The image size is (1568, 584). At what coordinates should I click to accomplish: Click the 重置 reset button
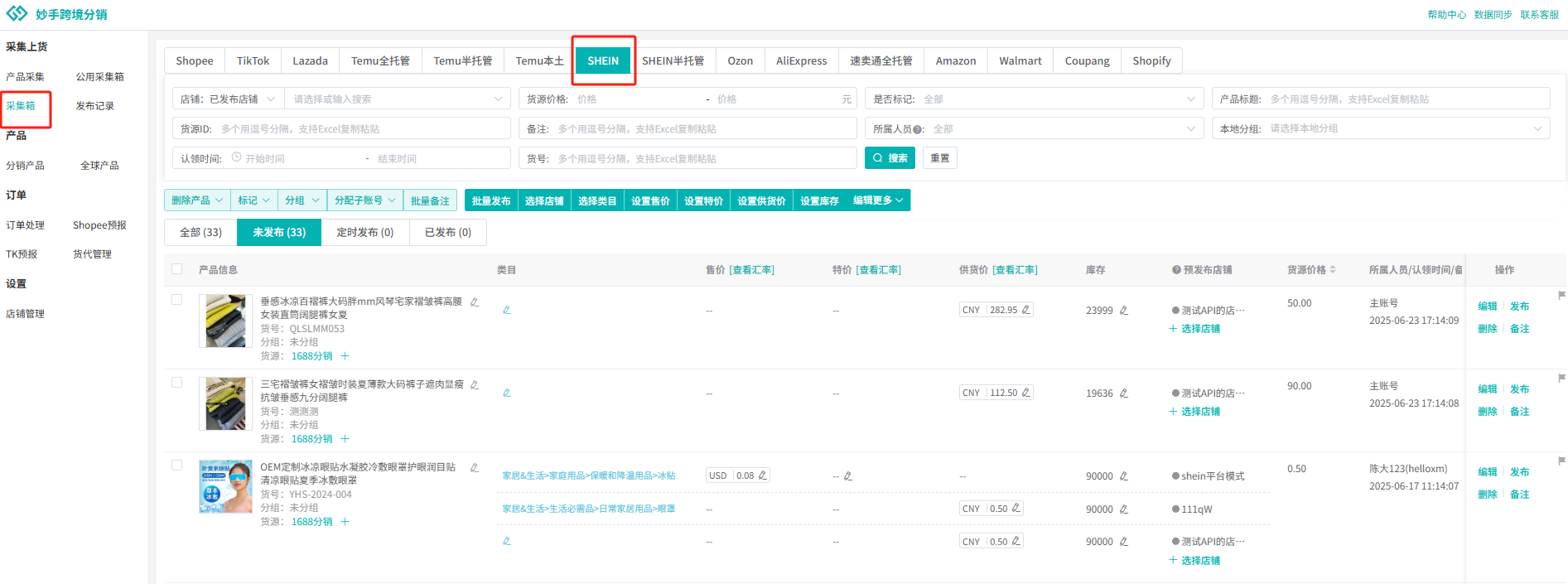click(x=940, y=158)
